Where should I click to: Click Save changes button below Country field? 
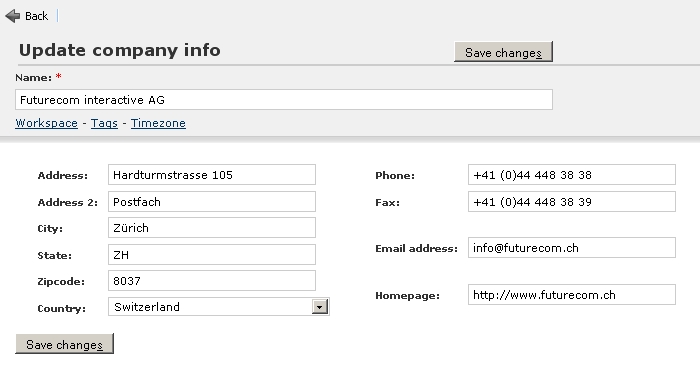click(64, 344)
